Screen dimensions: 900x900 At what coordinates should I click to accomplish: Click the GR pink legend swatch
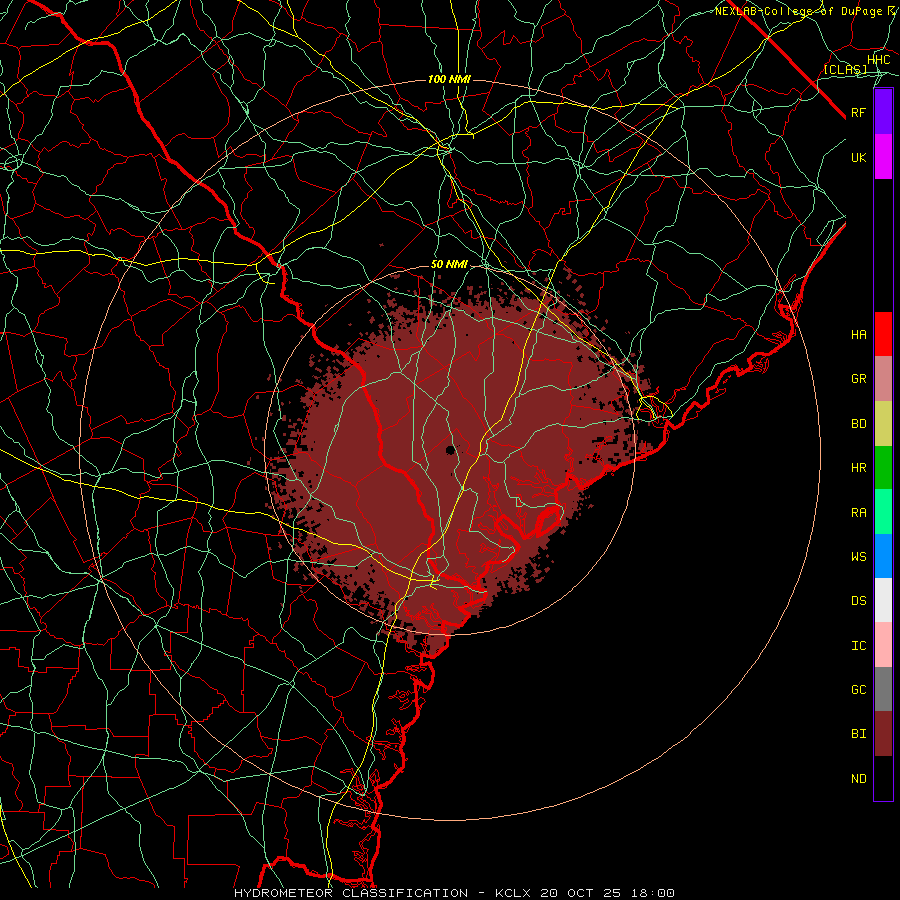click(883, 379)
